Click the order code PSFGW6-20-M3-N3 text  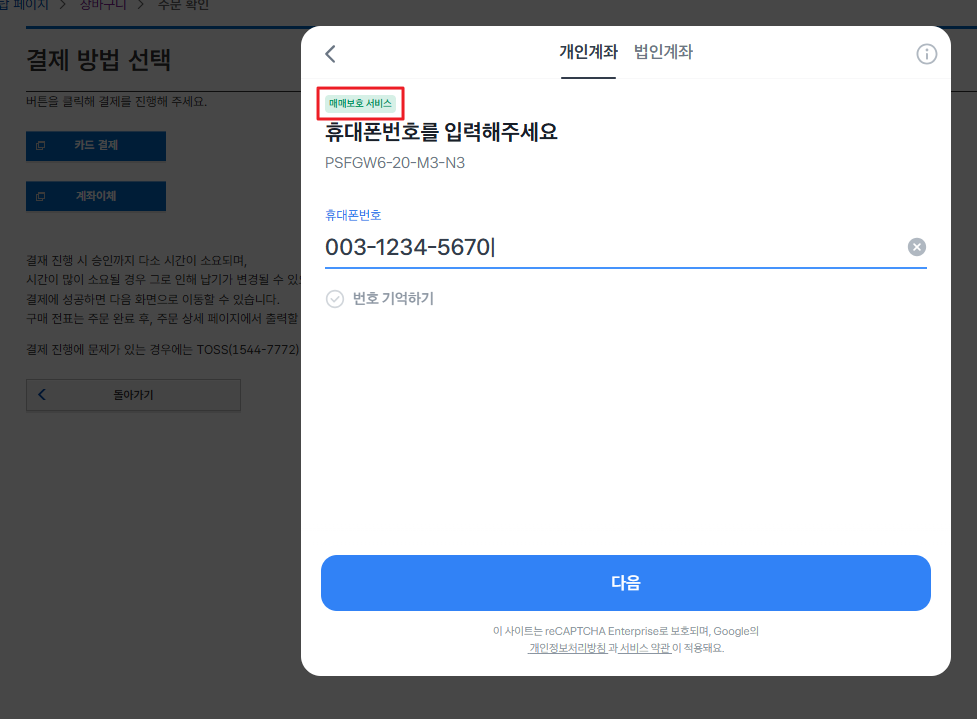click(395, 163)
